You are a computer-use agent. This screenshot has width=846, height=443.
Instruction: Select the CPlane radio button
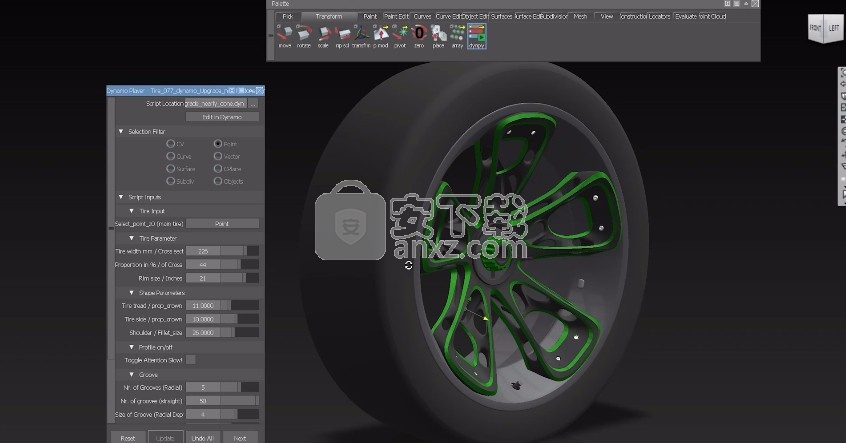click(x=217, y=168)
